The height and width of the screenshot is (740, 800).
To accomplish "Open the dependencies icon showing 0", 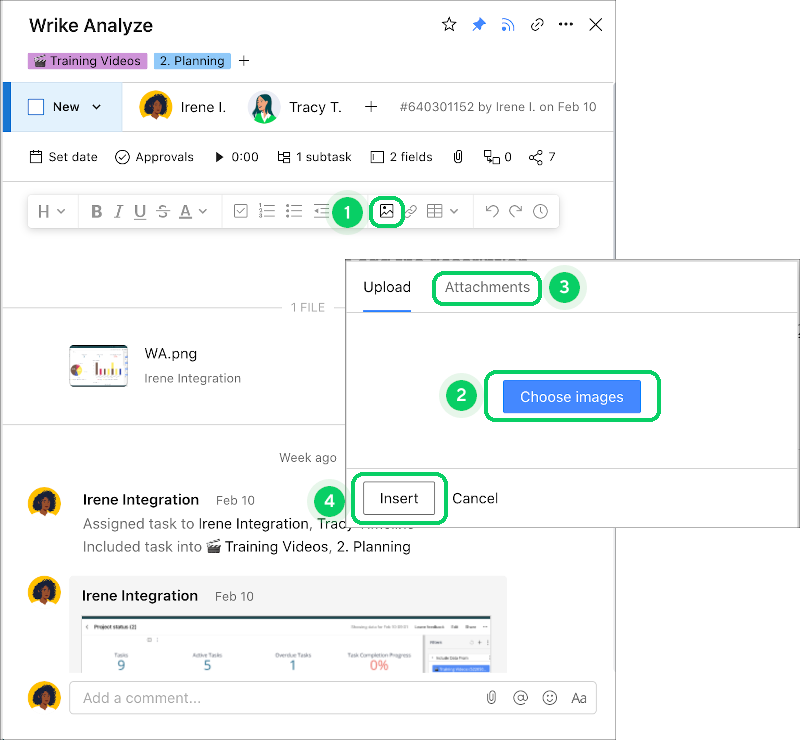I will point(497,157).
